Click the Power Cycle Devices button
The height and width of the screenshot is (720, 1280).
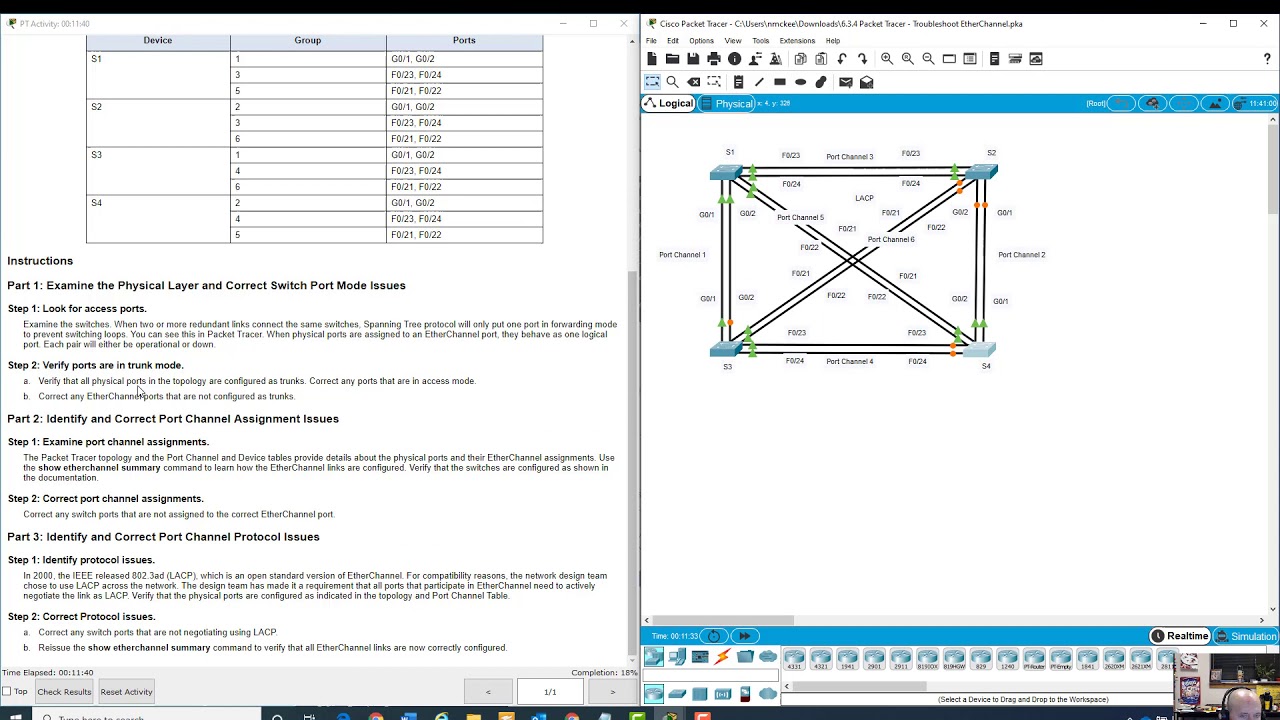click(714, 636)
